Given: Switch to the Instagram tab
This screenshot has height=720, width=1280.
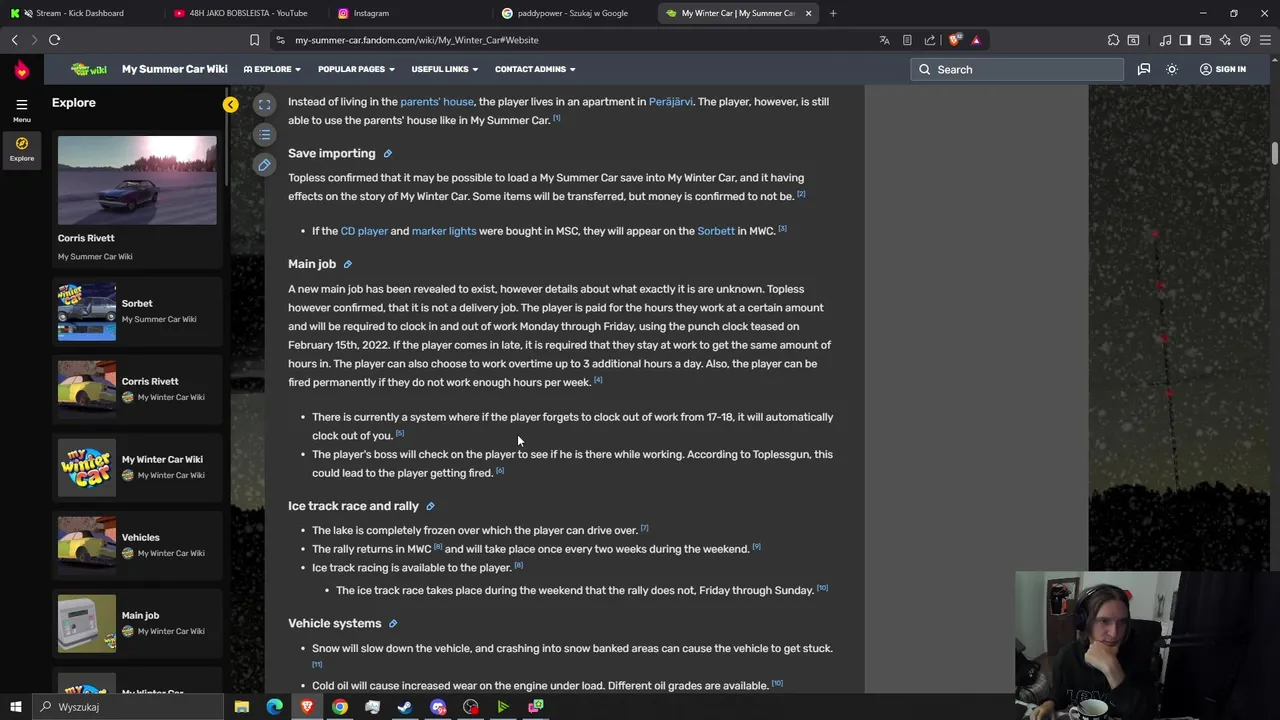Looking at the screenshot, I should pos(410,13).
